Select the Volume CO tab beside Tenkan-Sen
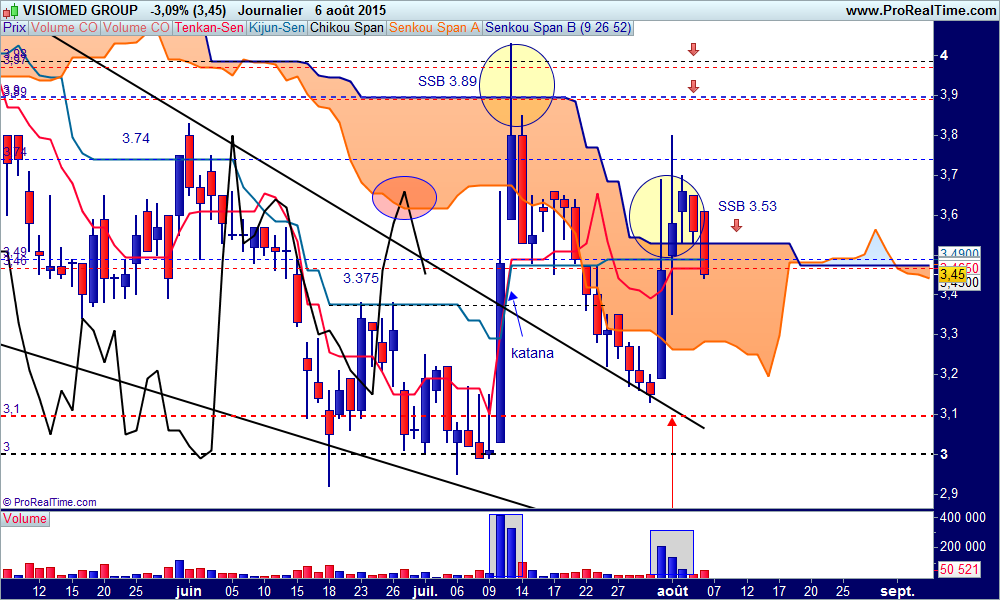Viewport: 1000px width, 600px height. pyautogui.click(x=136, y=27)
